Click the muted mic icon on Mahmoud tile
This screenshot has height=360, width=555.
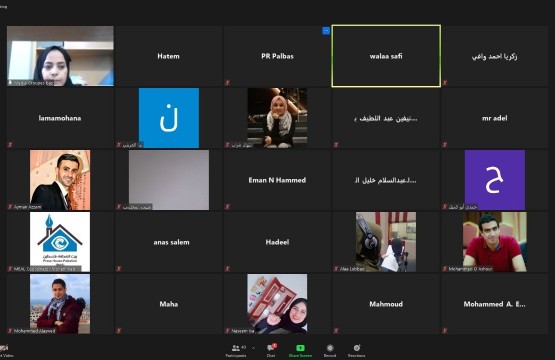tap(336, 331)
